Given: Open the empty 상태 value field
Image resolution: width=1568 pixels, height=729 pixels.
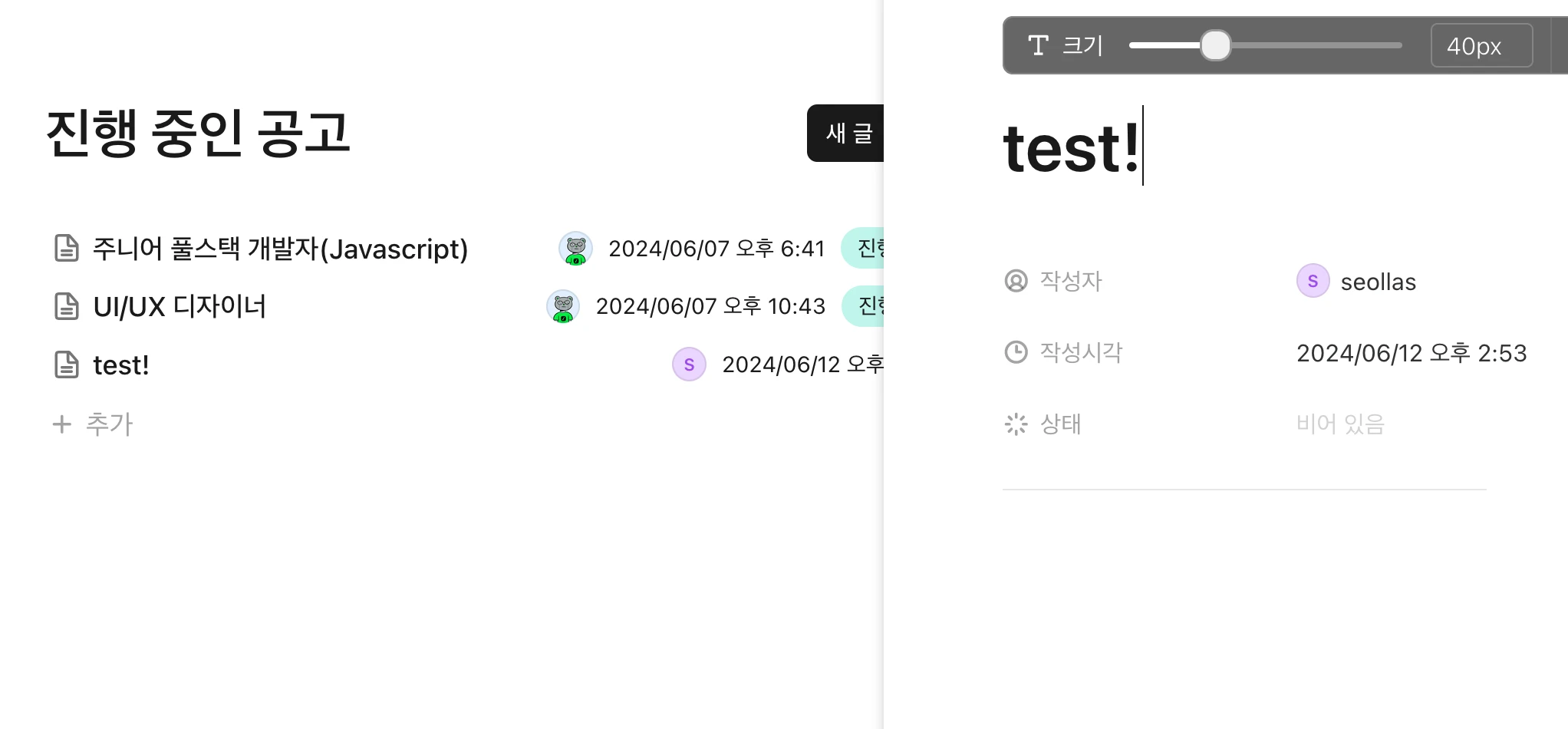Looking at the screenshot, I should tap(1340, 424).
